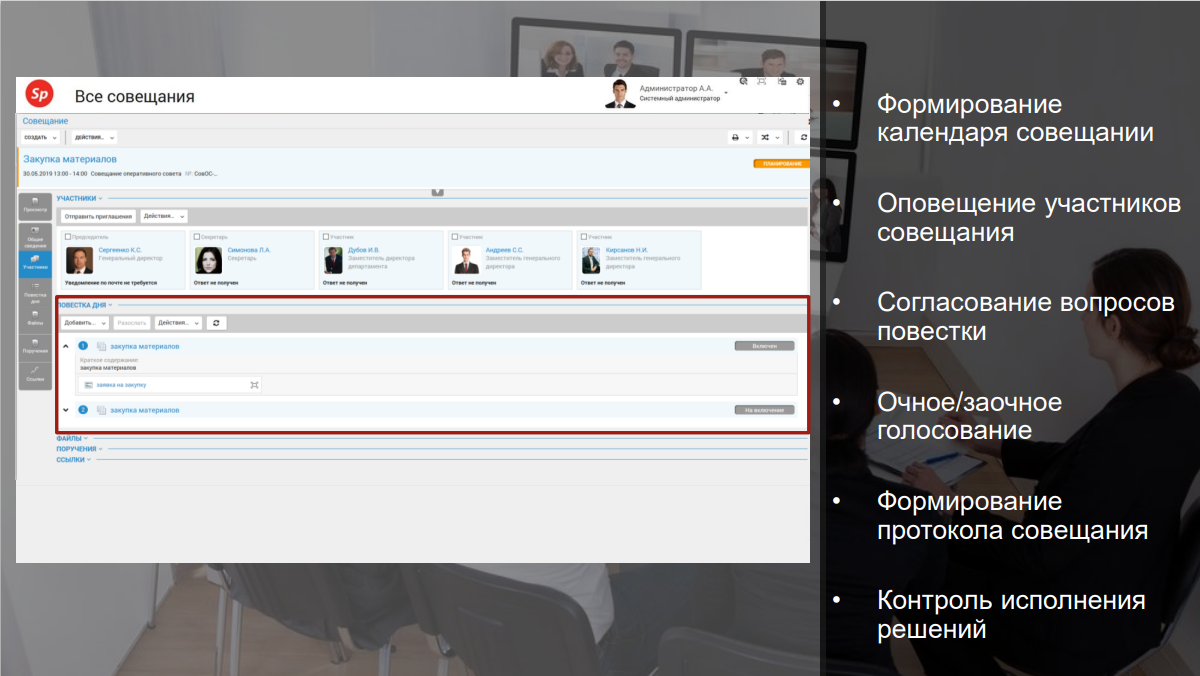The image size is (1200, 676).
Task: Collapse the УЧАСТНИКИ section header
Action: 79,198
